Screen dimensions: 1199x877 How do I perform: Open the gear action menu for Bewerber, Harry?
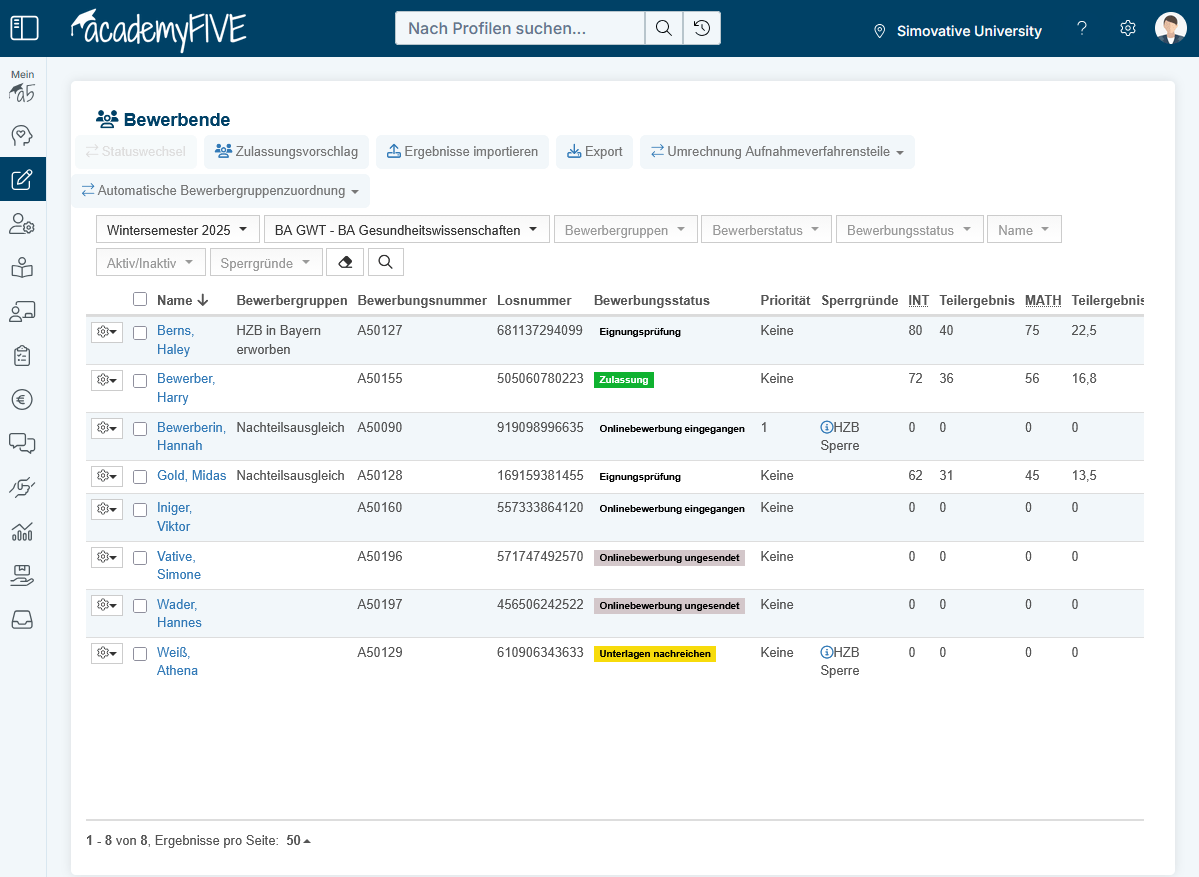pyautogui.click(x=106, y=380)
